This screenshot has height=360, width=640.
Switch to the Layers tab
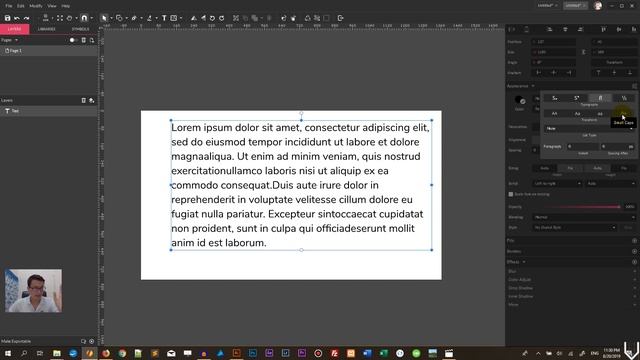(14, 29)
